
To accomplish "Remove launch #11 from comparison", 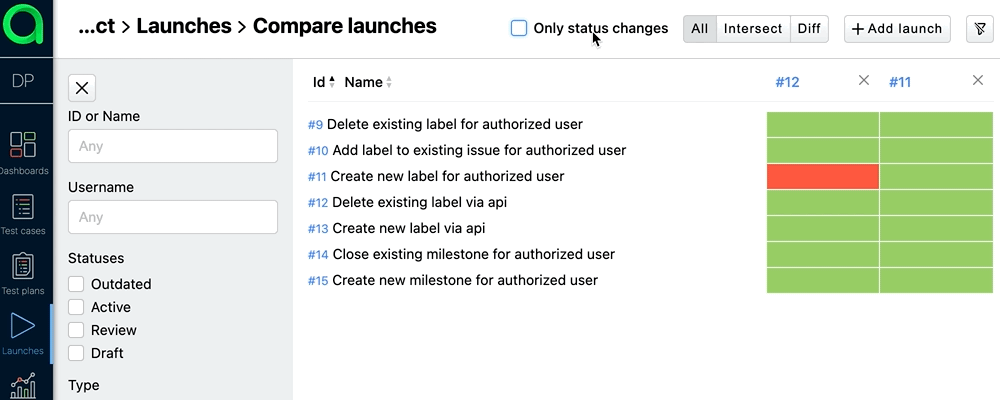I will tap(978, 81).
